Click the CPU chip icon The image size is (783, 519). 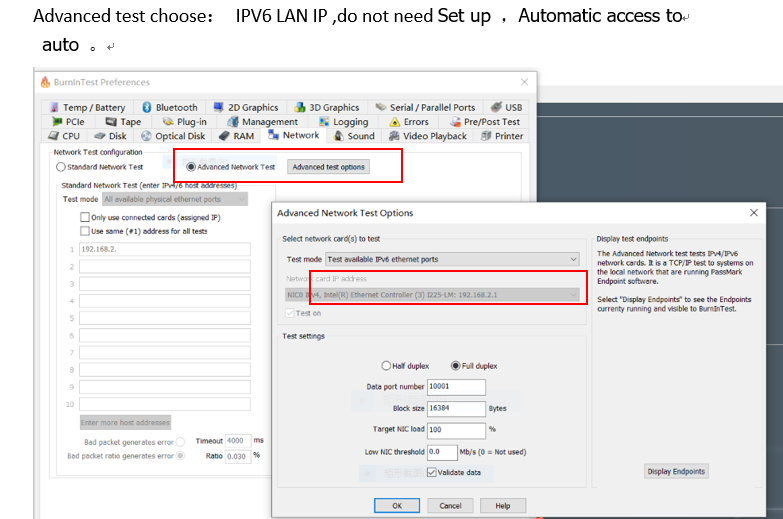pos(53,135)
